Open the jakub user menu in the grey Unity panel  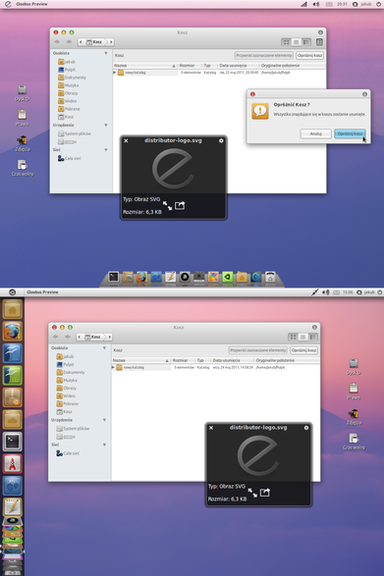[x=369, y=292]
